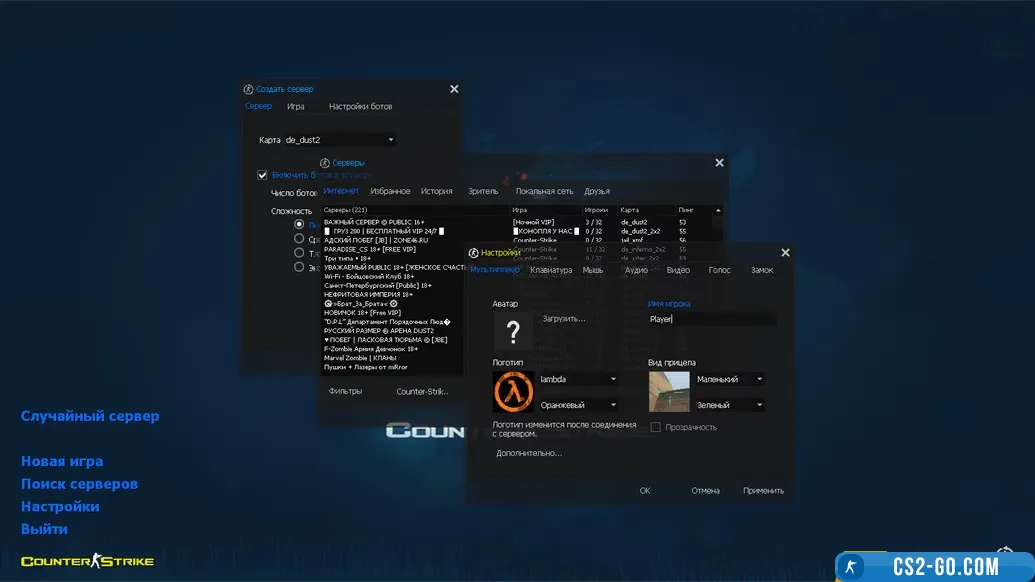Open the Избранное tab in server browser

390,191
